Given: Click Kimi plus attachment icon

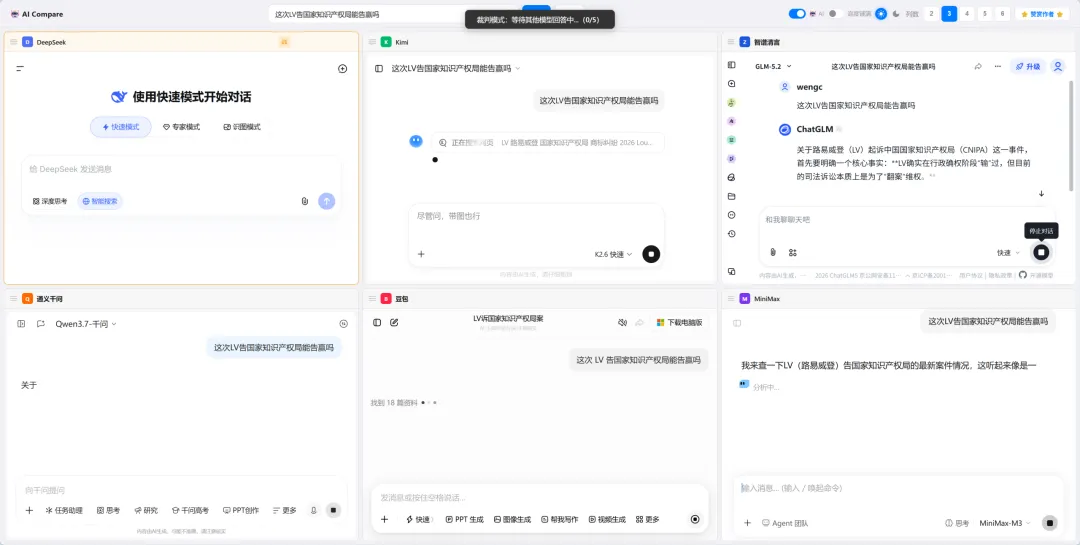Looking at the screenshot, I should click(421, 254).
